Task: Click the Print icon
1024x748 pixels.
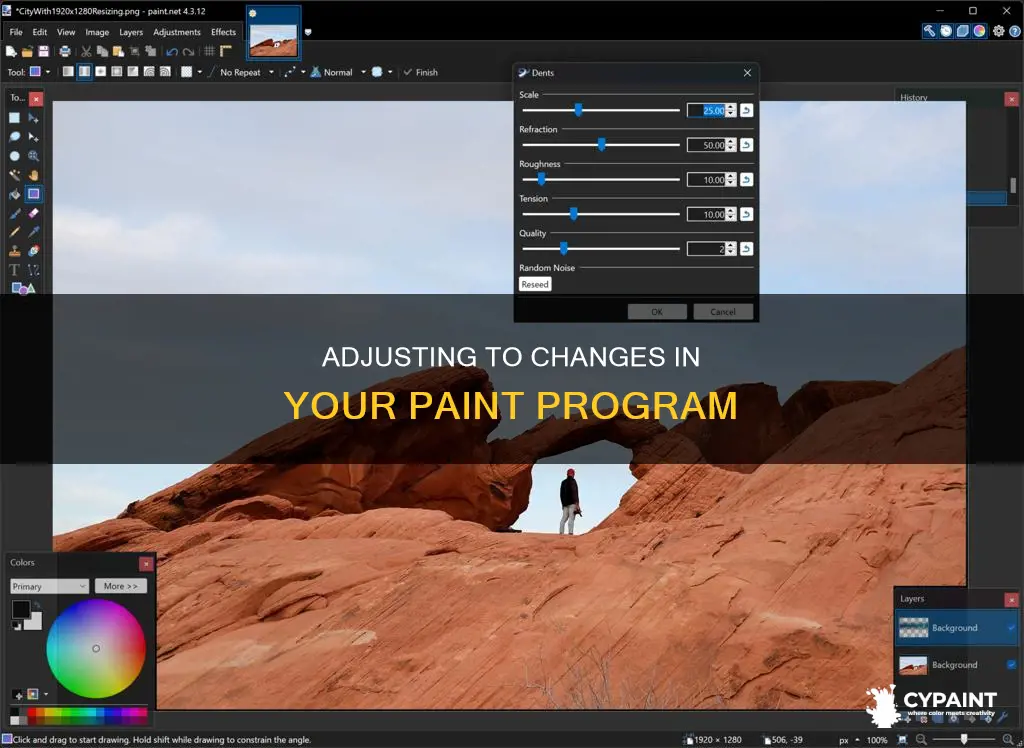Action: click(65, 51)
